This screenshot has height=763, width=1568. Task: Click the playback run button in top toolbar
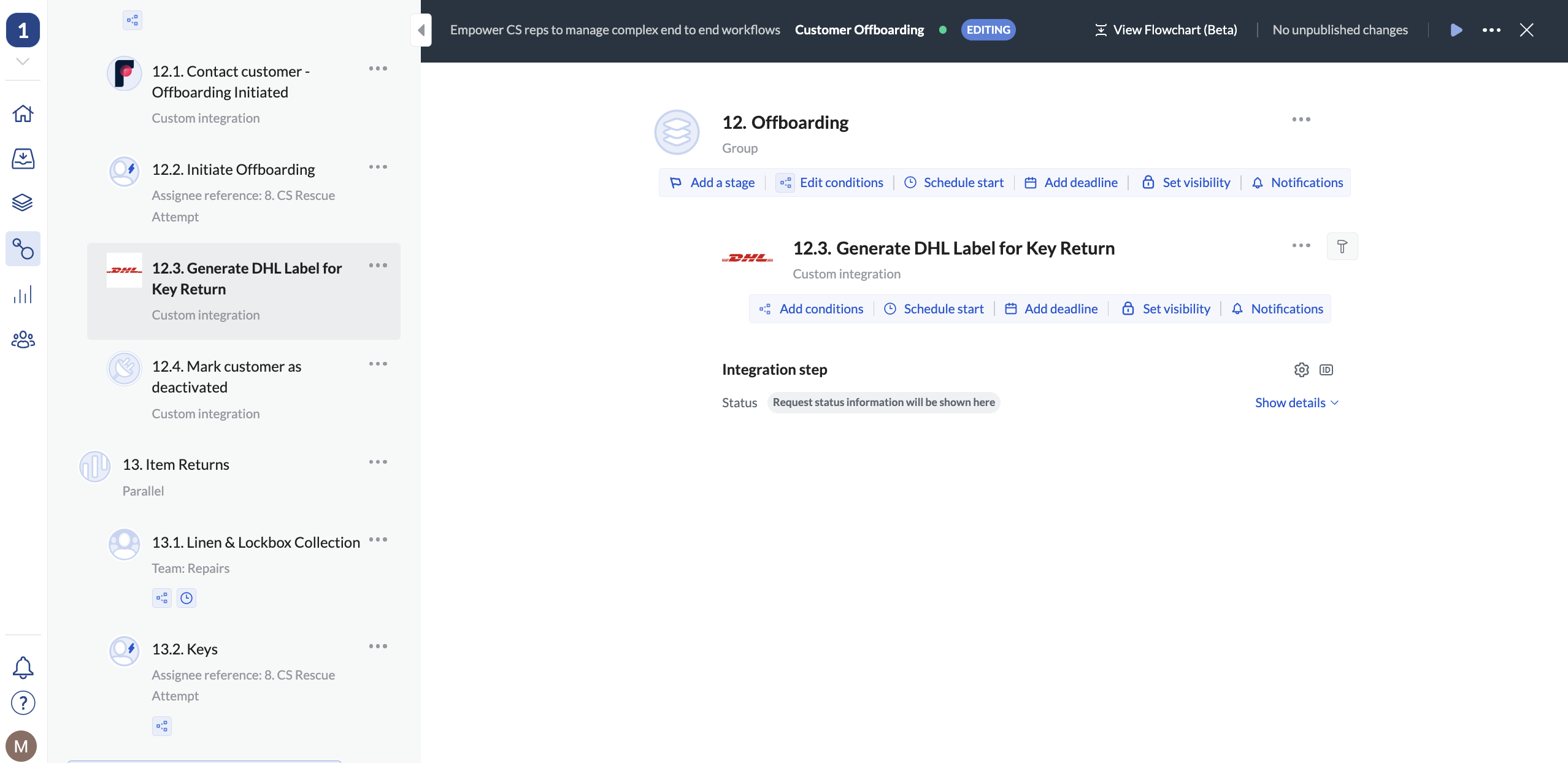coord(1456,30)
